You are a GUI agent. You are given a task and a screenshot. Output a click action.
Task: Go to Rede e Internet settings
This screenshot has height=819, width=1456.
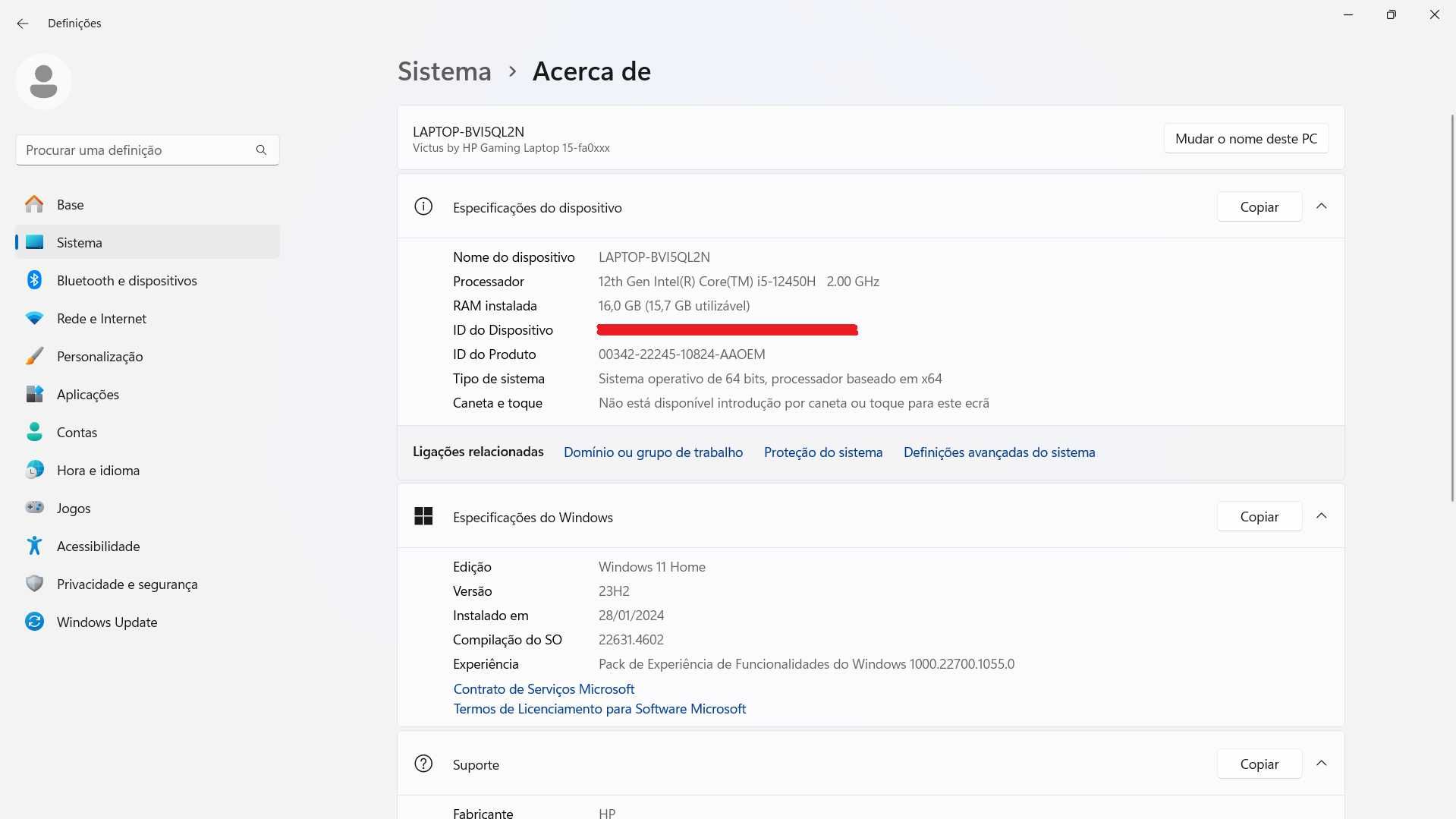[x=147, y=318]
